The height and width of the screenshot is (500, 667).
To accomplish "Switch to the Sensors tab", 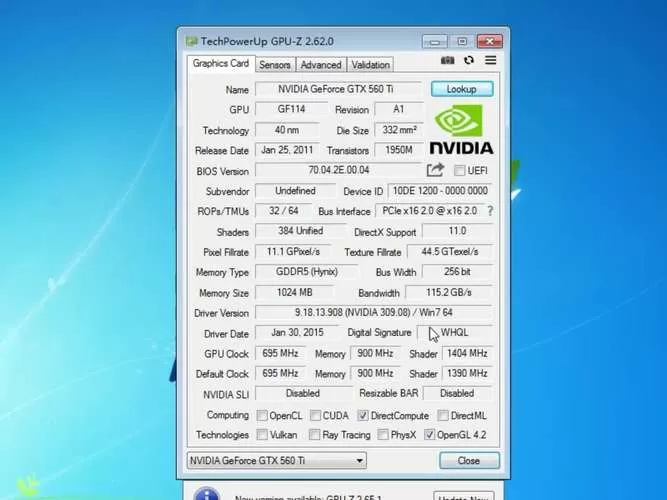I will click(x=275, y=65).
